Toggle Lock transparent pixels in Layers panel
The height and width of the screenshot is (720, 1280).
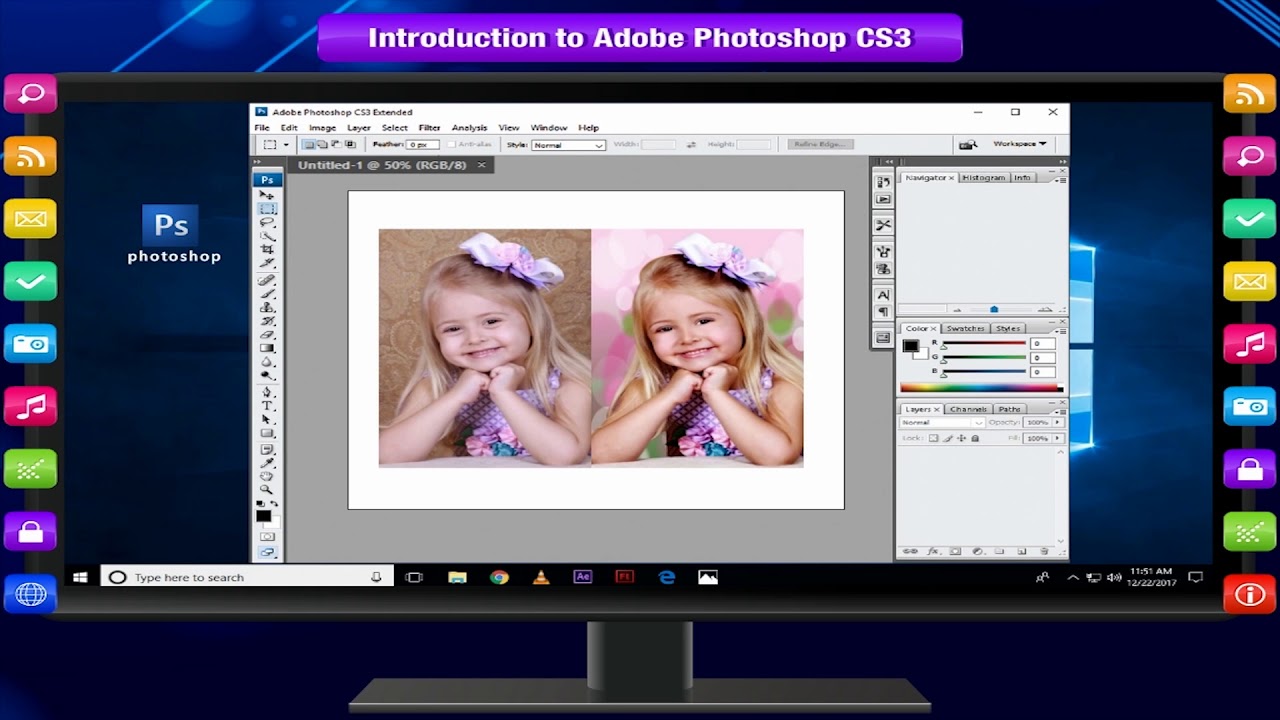pos(933,438)
